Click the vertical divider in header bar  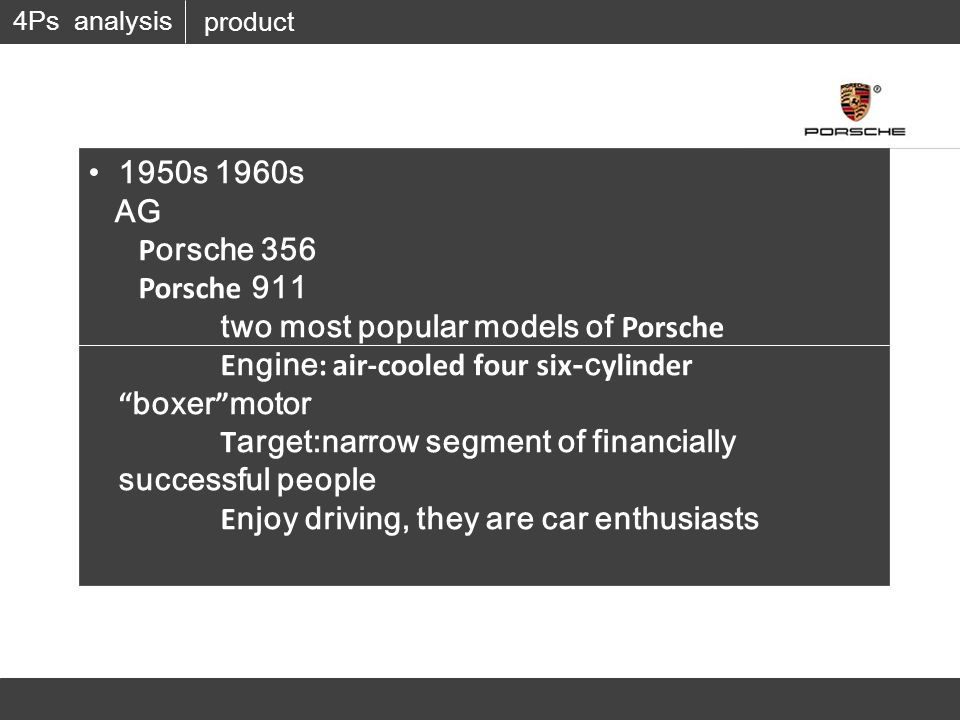(185, 22)
